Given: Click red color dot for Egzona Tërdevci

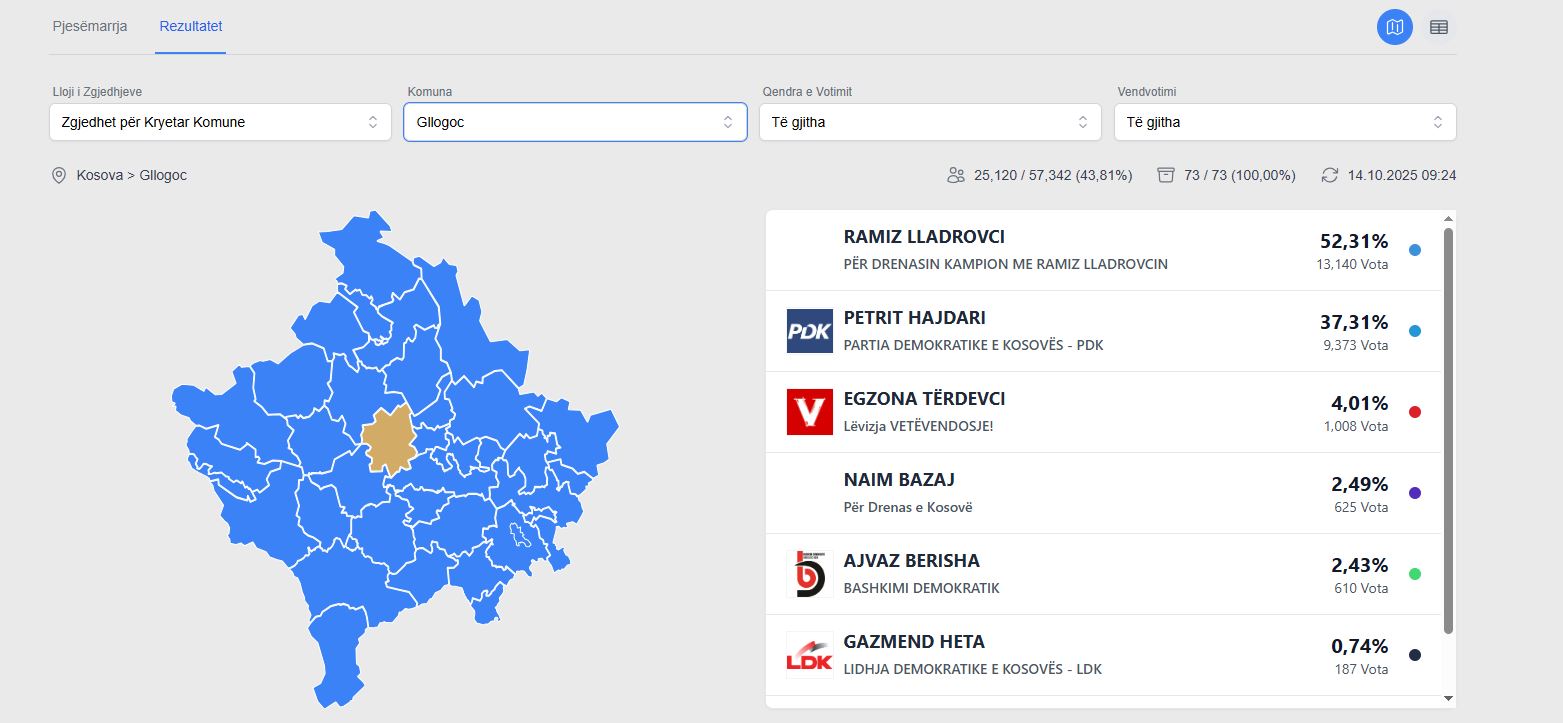Looking at the screenshot, I should tap(1414, 412).
